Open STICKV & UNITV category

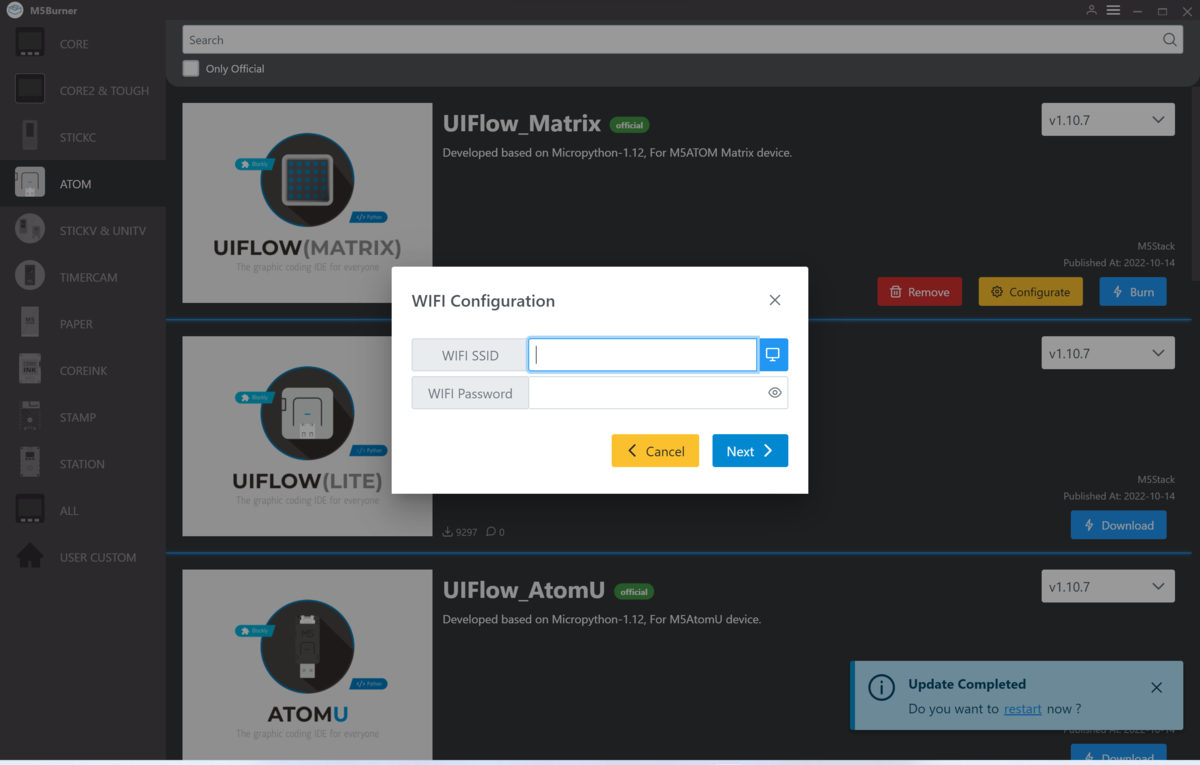83,230
